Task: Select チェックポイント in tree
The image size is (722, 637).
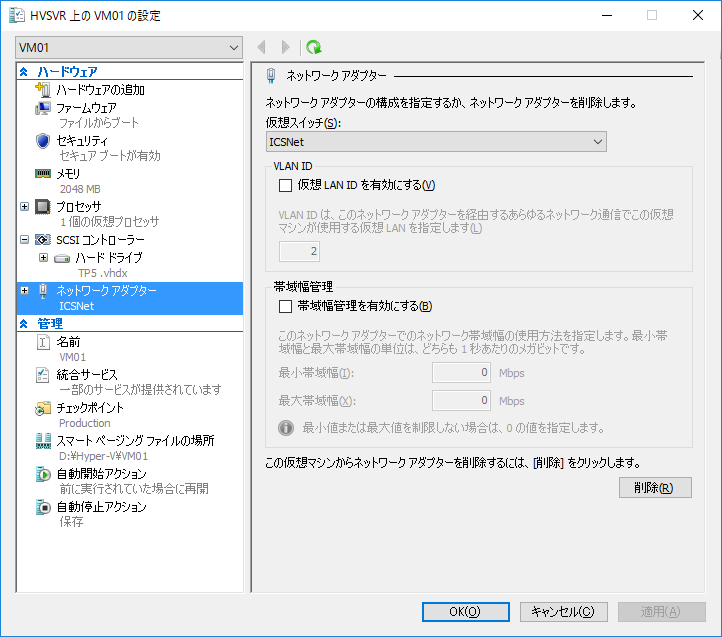Action: coord(90,408)
